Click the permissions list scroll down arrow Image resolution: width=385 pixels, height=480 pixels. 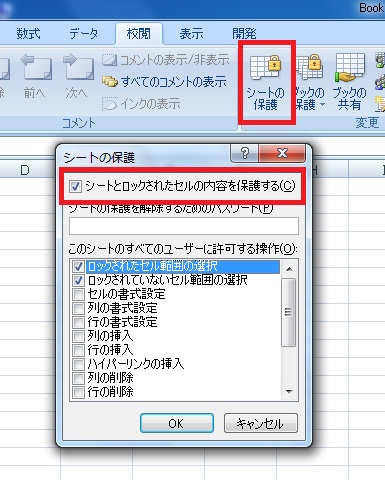pyautogui.click(x=289, y=392)
